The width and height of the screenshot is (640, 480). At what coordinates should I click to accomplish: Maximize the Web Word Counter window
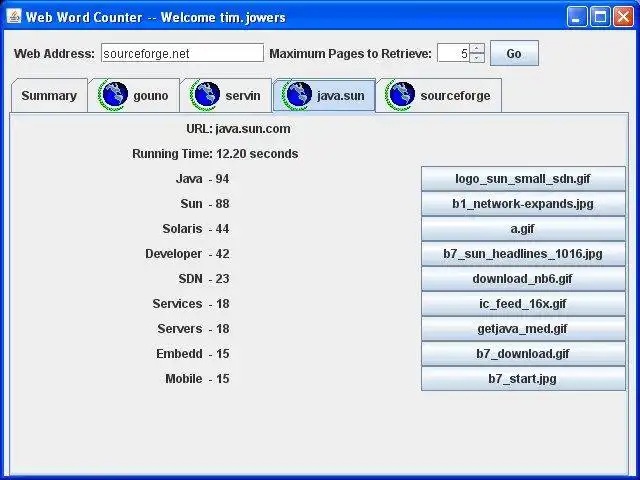click(x=600, y=17)
